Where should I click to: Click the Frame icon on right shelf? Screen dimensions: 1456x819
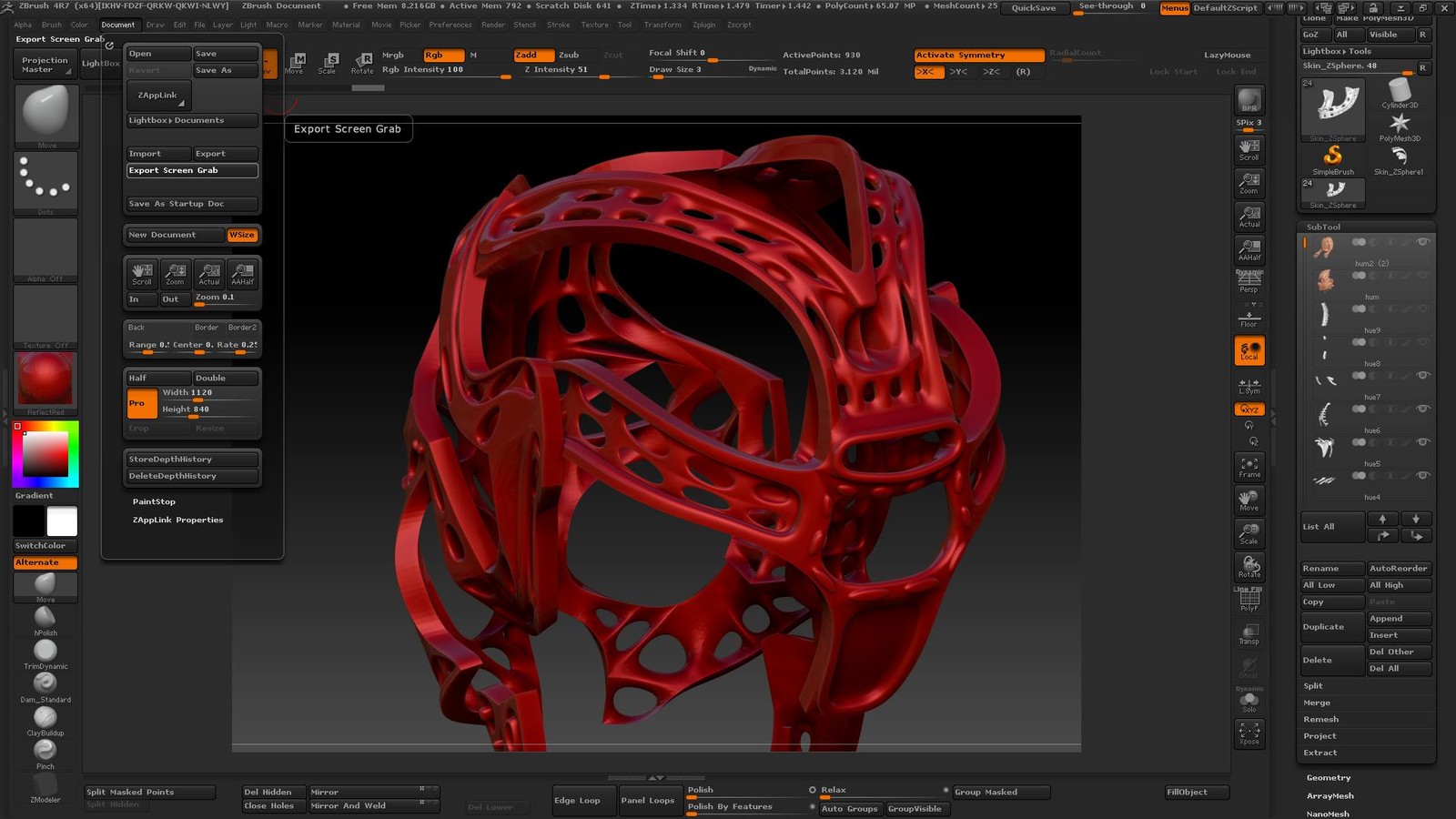click(1249, 467)
